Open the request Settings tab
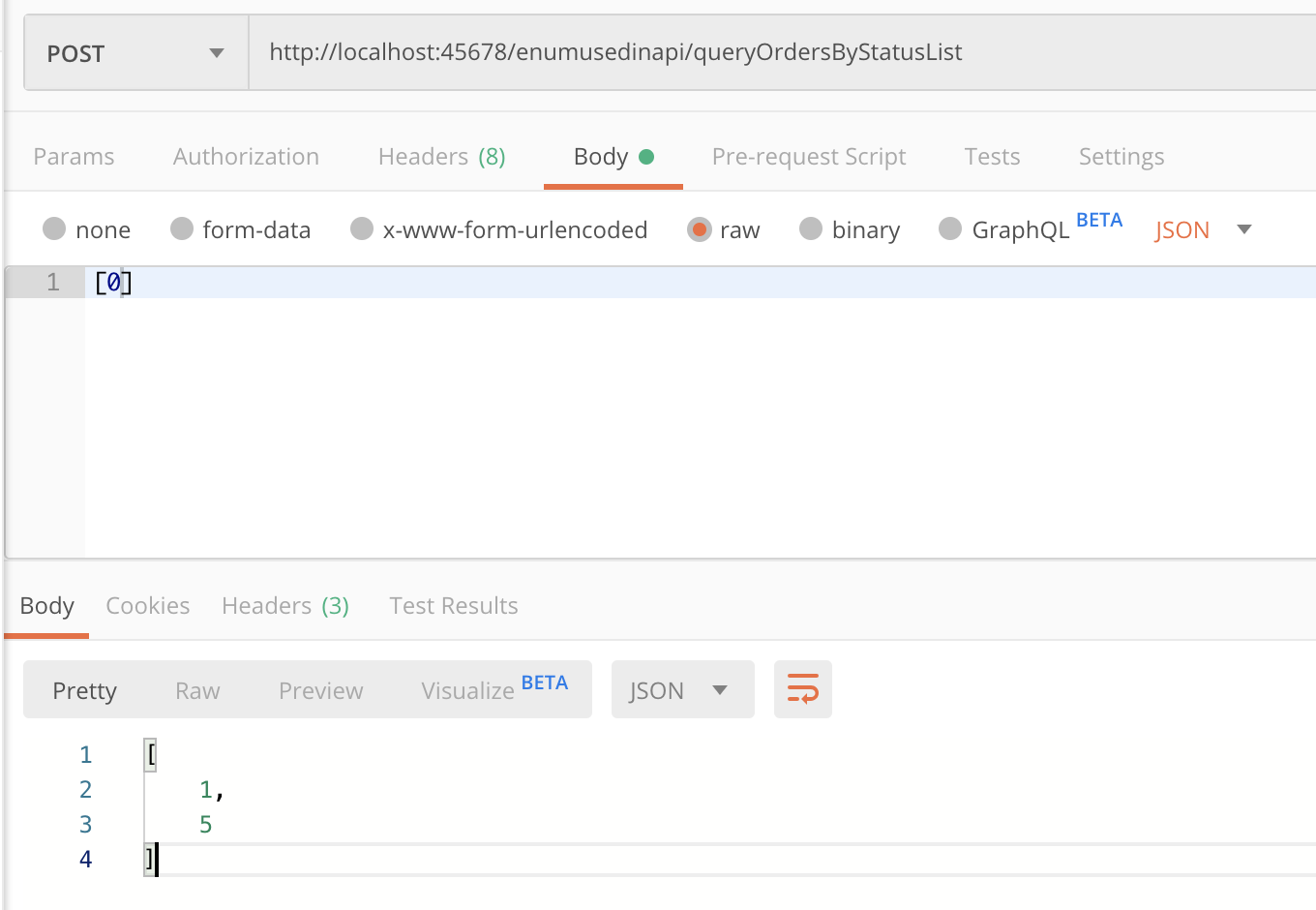1316x910 pixels. coord(1121,157)
